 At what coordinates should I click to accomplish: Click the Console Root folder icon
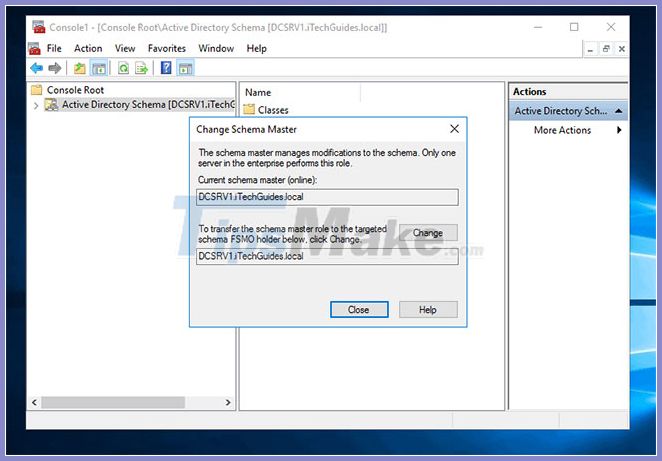coord(37,89)
